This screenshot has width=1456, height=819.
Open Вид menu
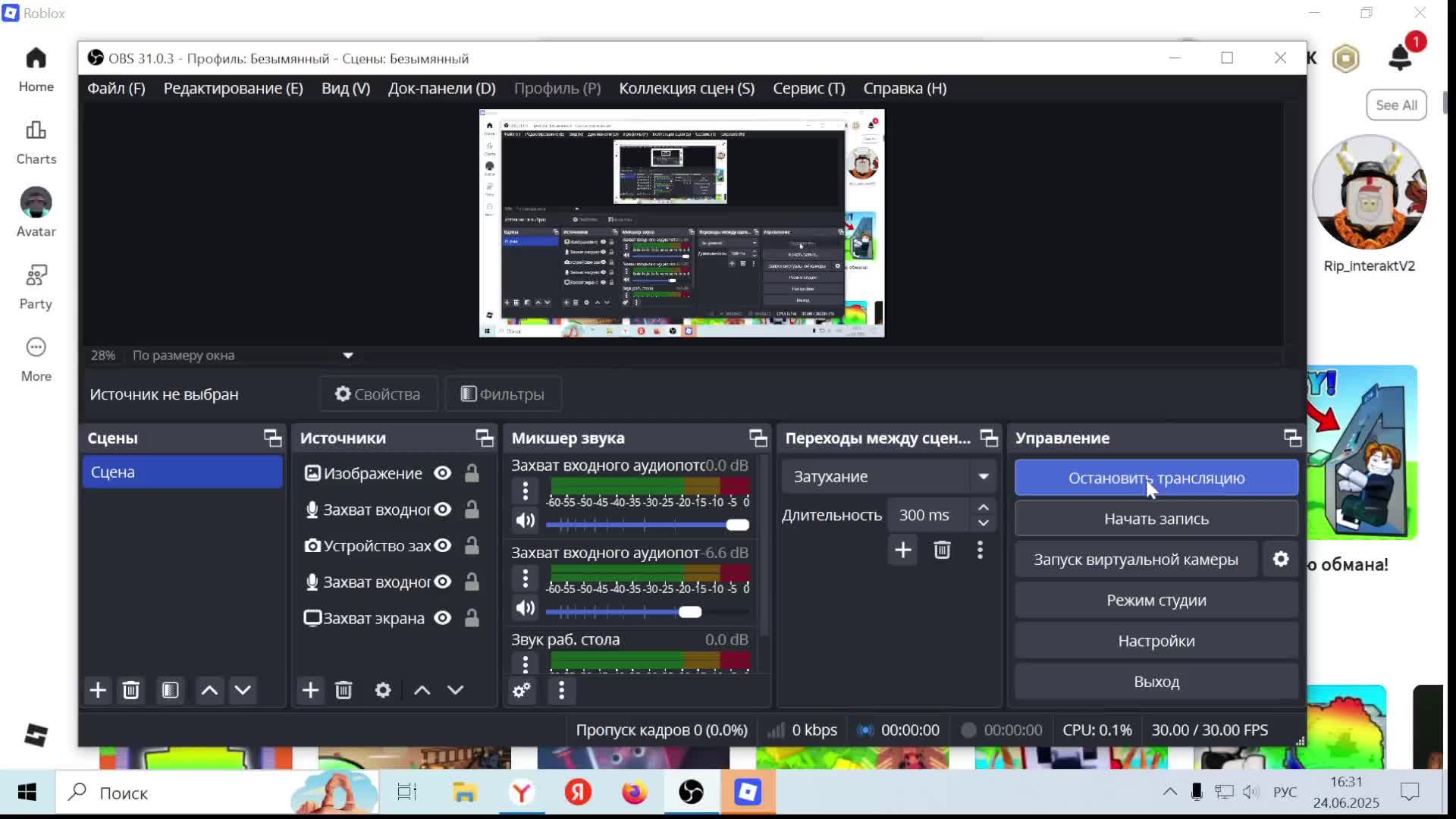pos(346,88)
